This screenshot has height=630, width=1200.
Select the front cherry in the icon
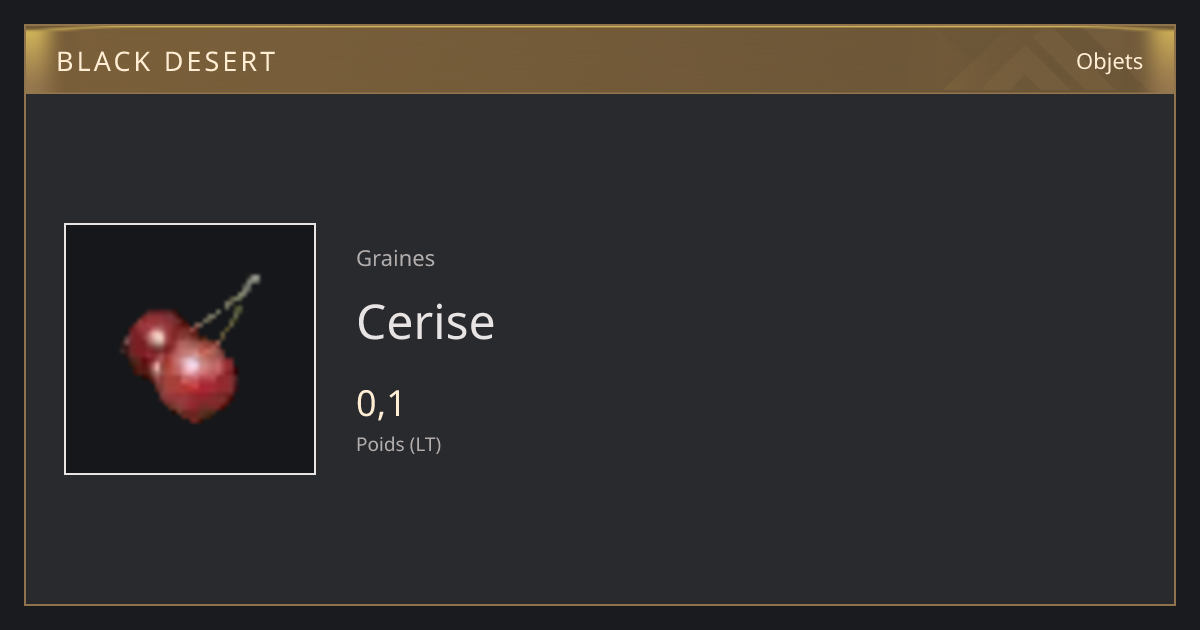197,380
